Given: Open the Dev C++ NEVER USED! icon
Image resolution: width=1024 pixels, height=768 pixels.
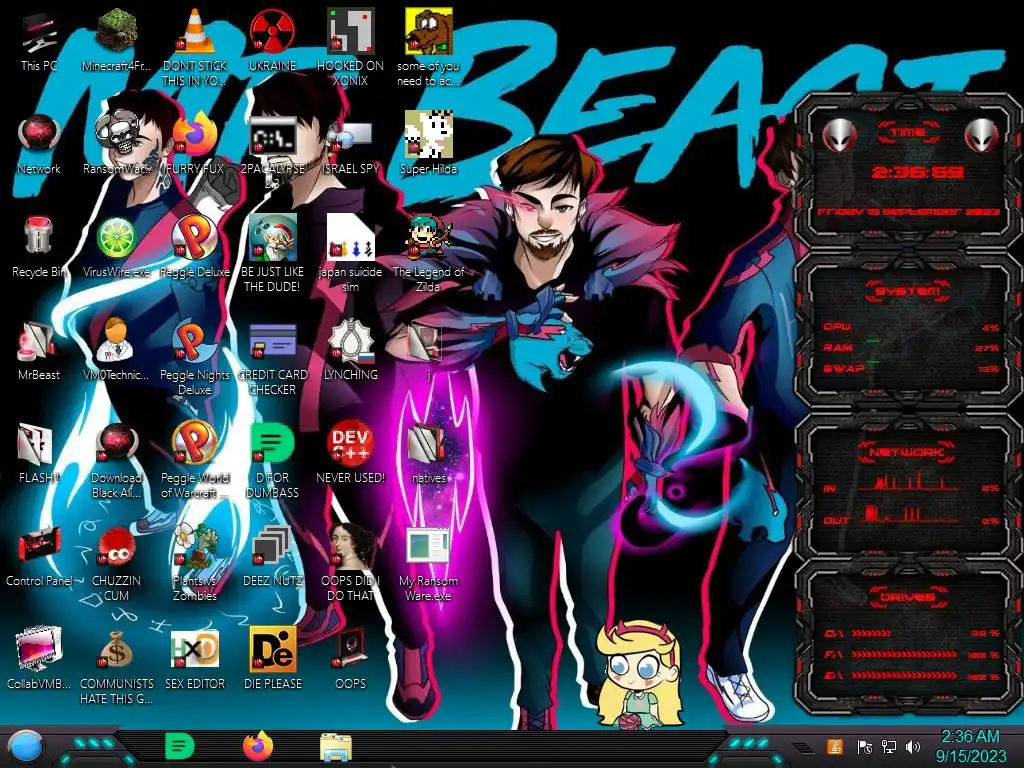Looking at the screenshot, I should [350, 443].
